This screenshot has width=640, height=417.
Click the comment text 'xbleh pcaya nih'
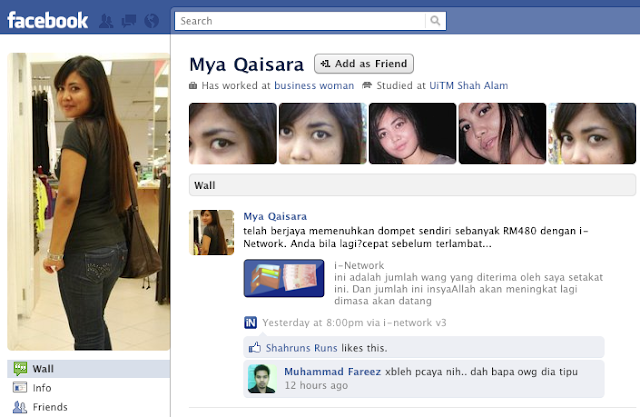482,372
